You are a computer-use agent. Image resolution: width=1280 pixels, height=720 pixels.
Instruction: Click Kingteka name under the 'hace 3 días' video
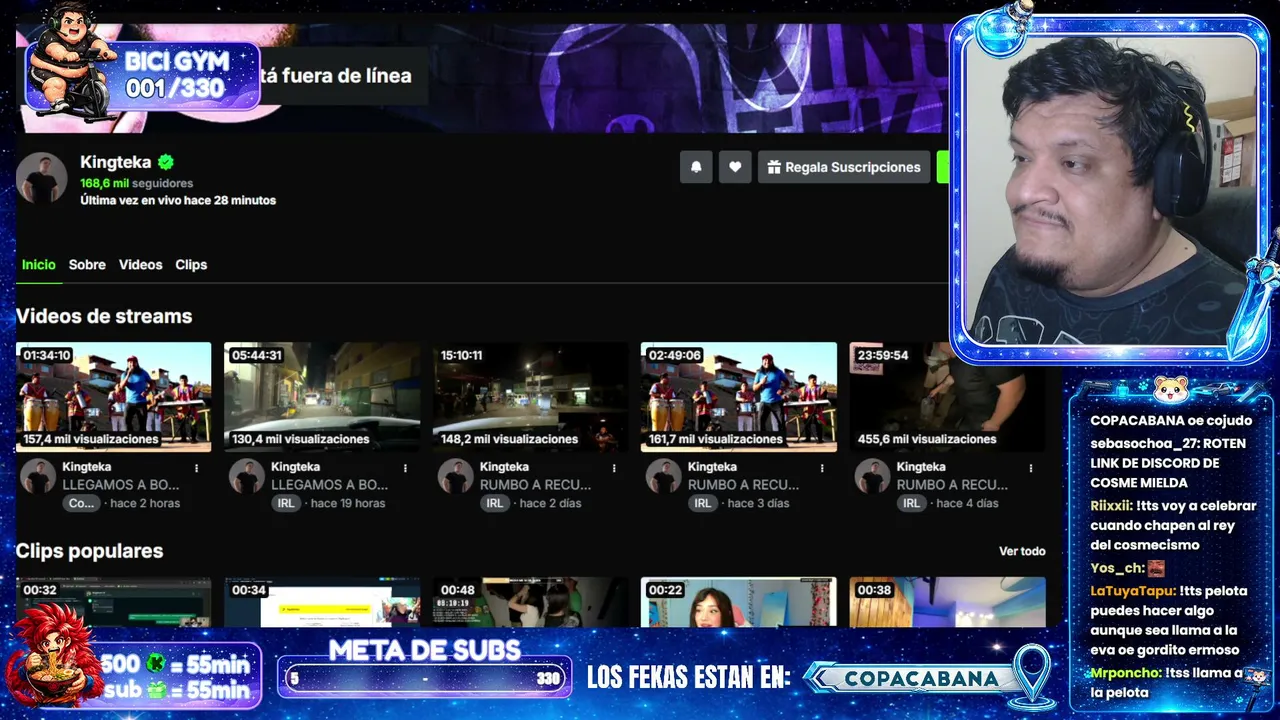tap(713, 467)
